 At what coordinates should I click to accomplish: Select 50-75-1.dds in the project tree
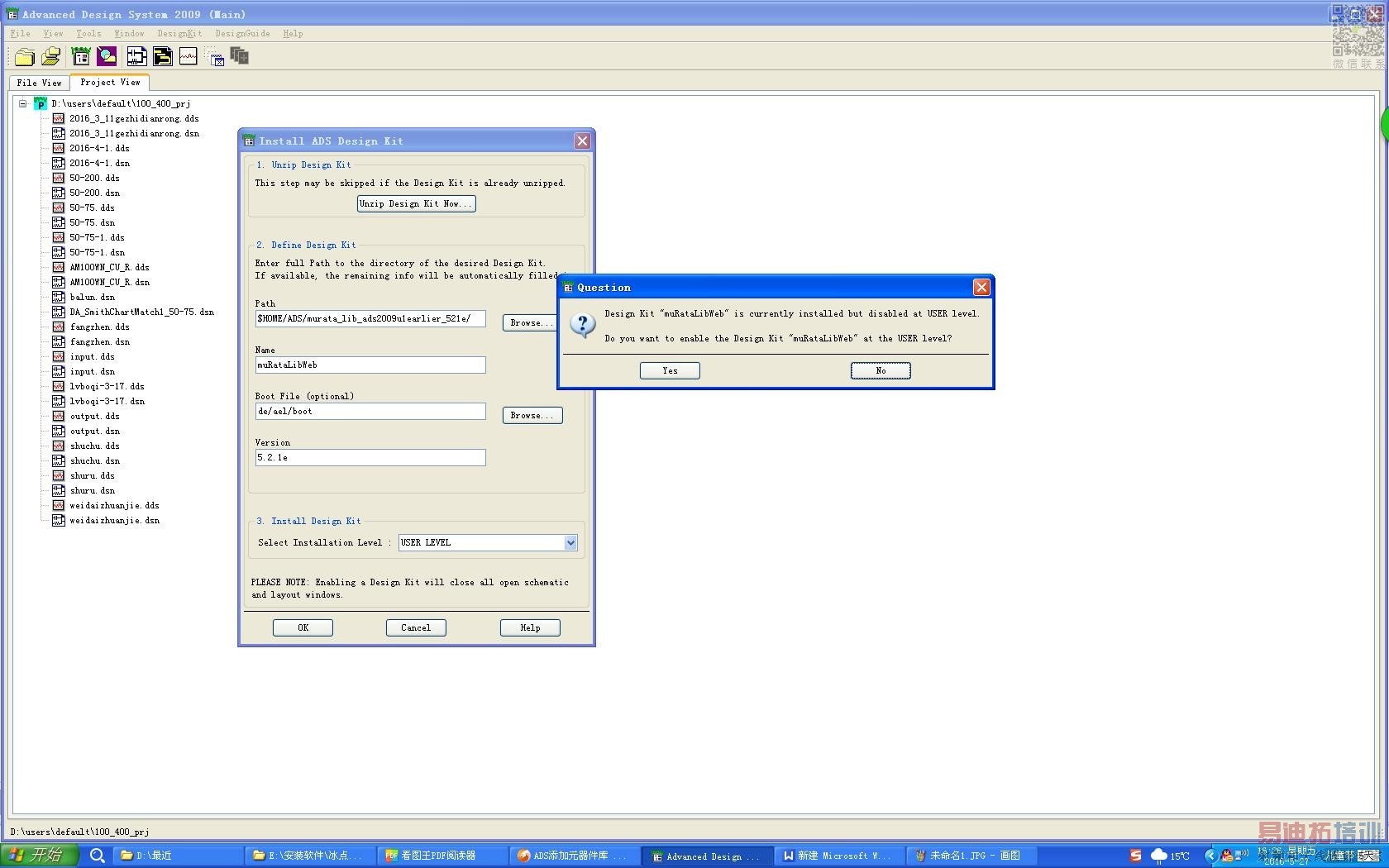(97, 237)
